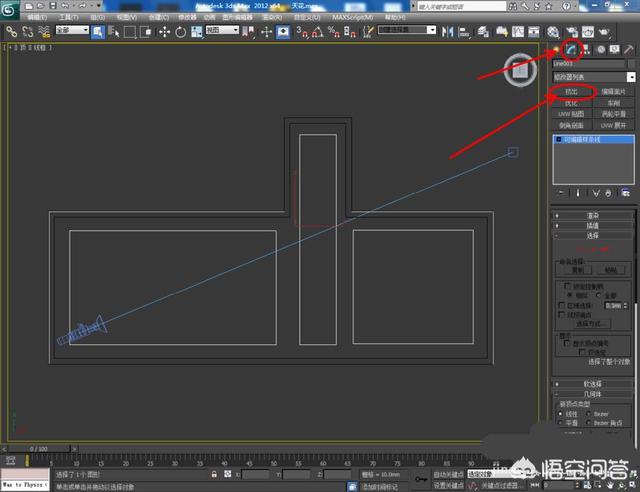Viewport: 640px width, 492px height.
Task: Open the Display panel tab
Action: click(614, 50)
